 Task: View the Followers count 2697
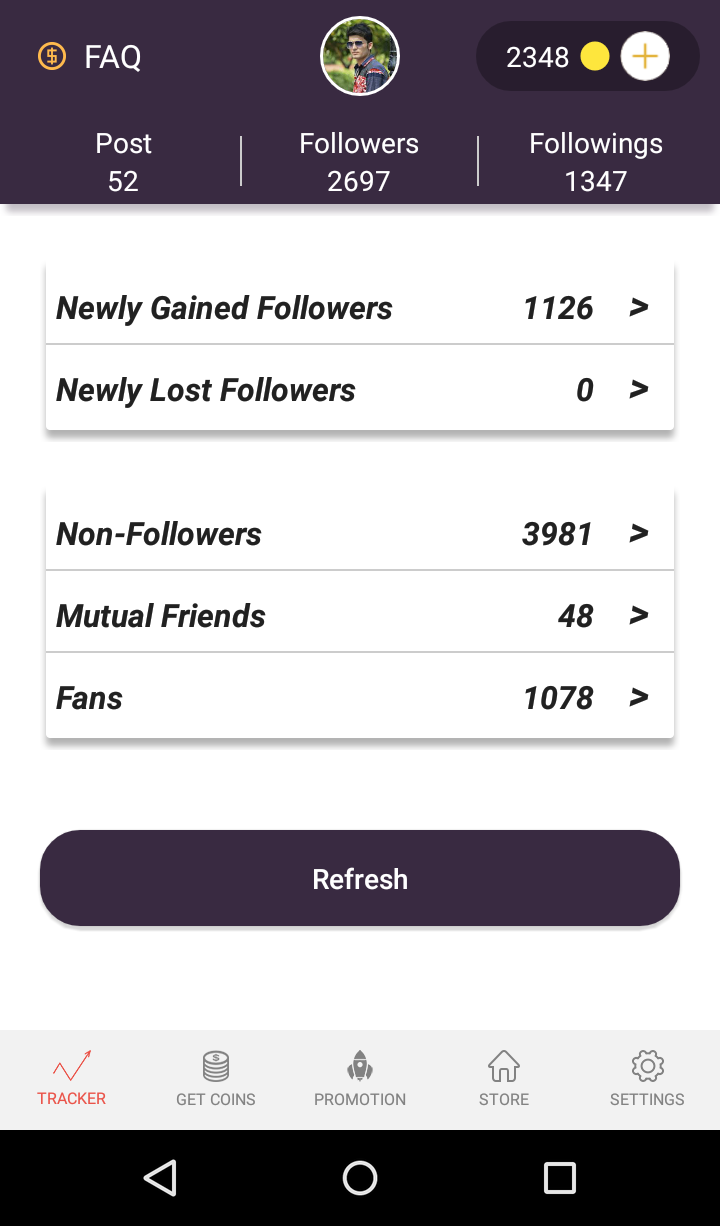click(359, 181)
